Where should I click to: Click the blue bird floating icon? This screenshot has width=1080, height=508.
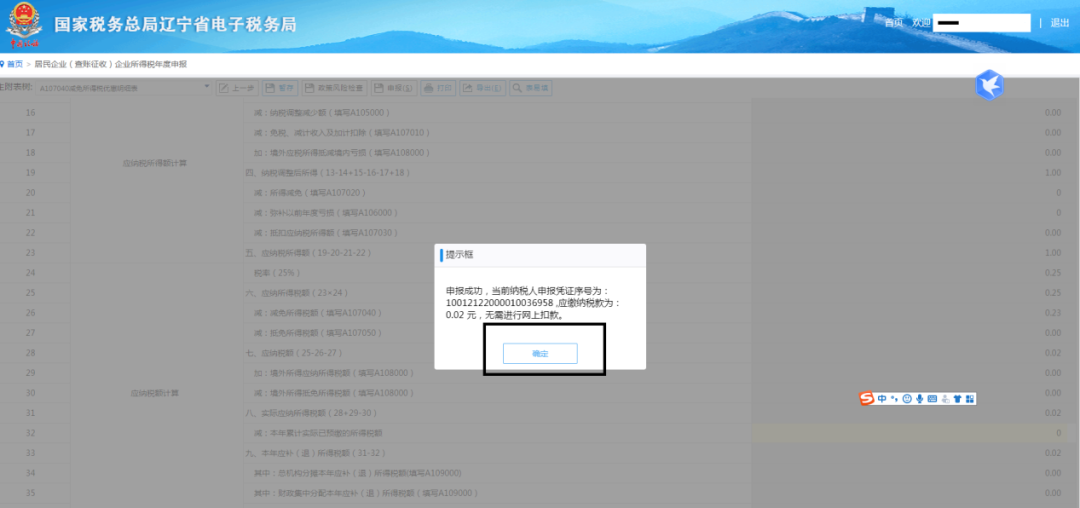coord(989,85)
